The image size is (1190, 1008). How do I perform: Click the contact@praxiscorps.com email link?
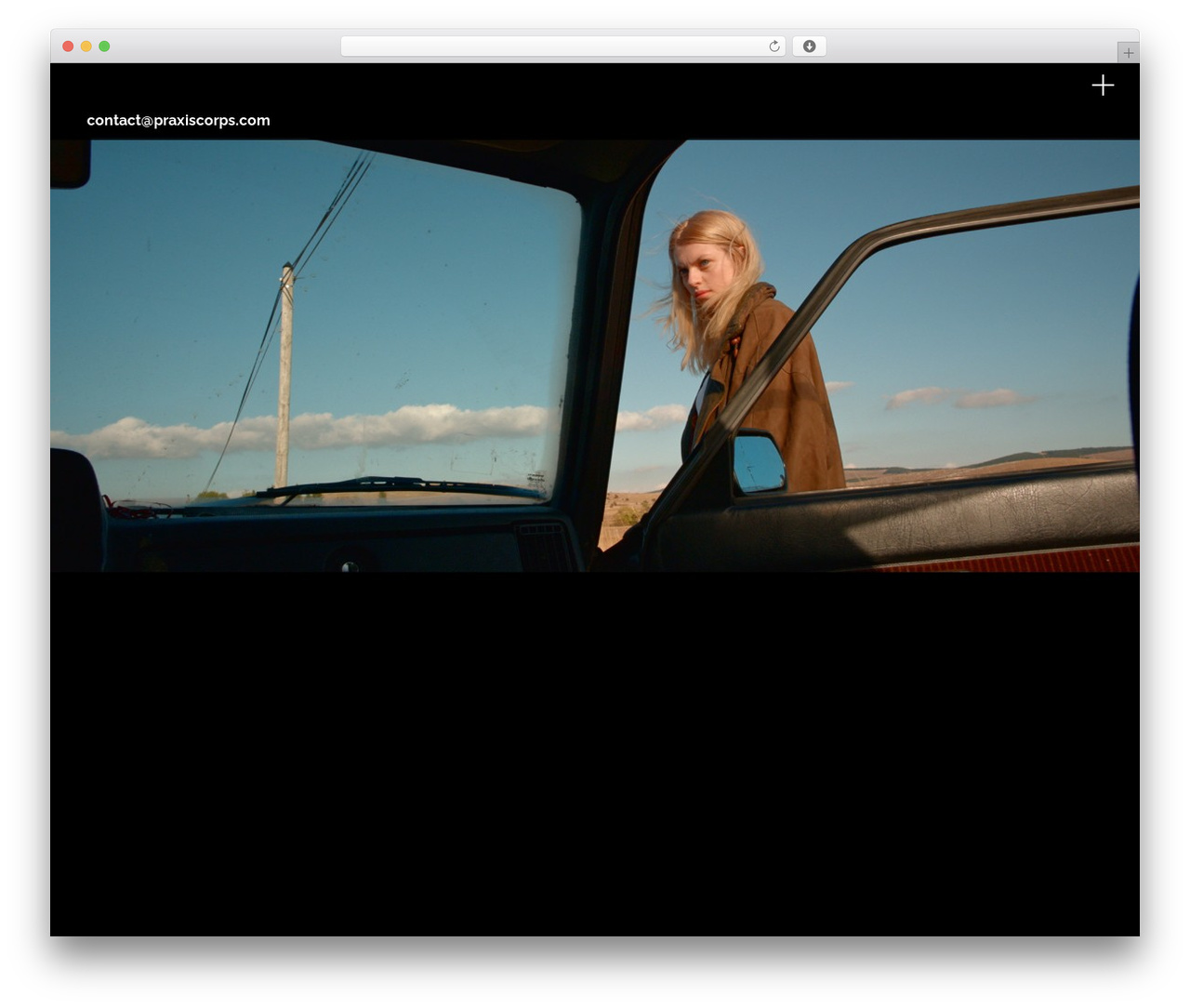(x=178, y=120)
